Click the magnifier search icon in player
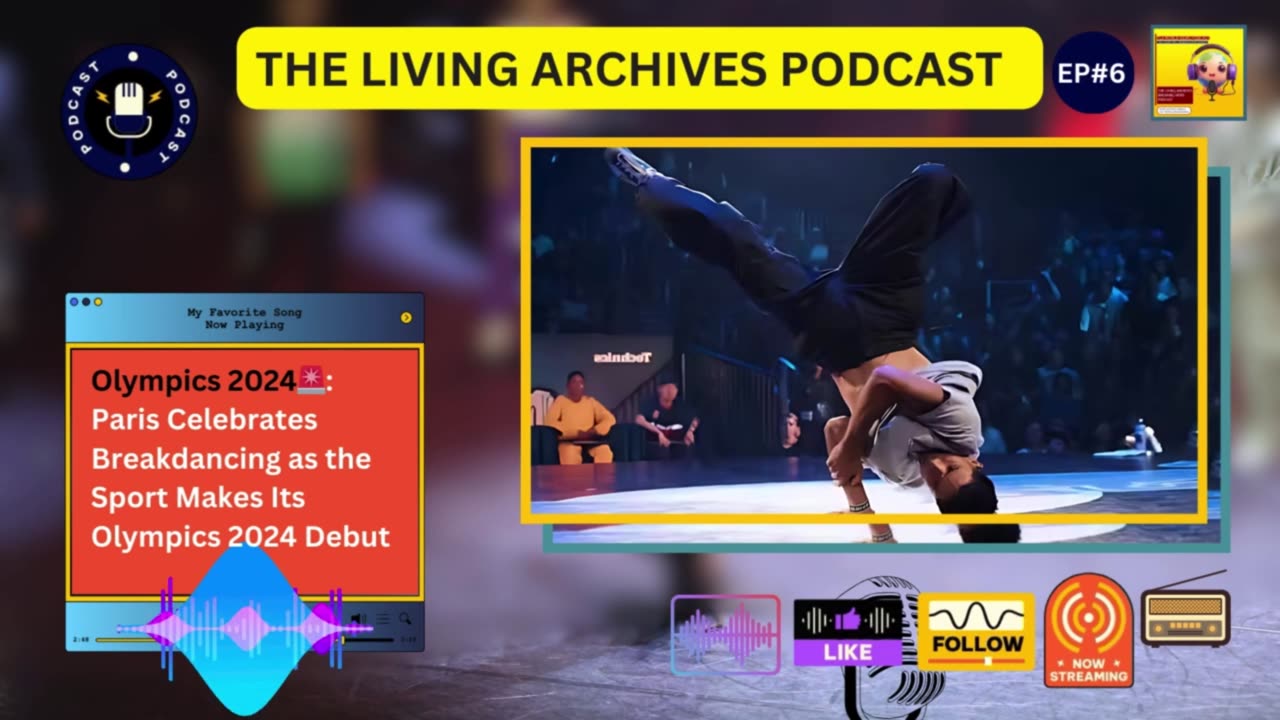Viewport: 1280px width, 720px height. pos(405,620)
